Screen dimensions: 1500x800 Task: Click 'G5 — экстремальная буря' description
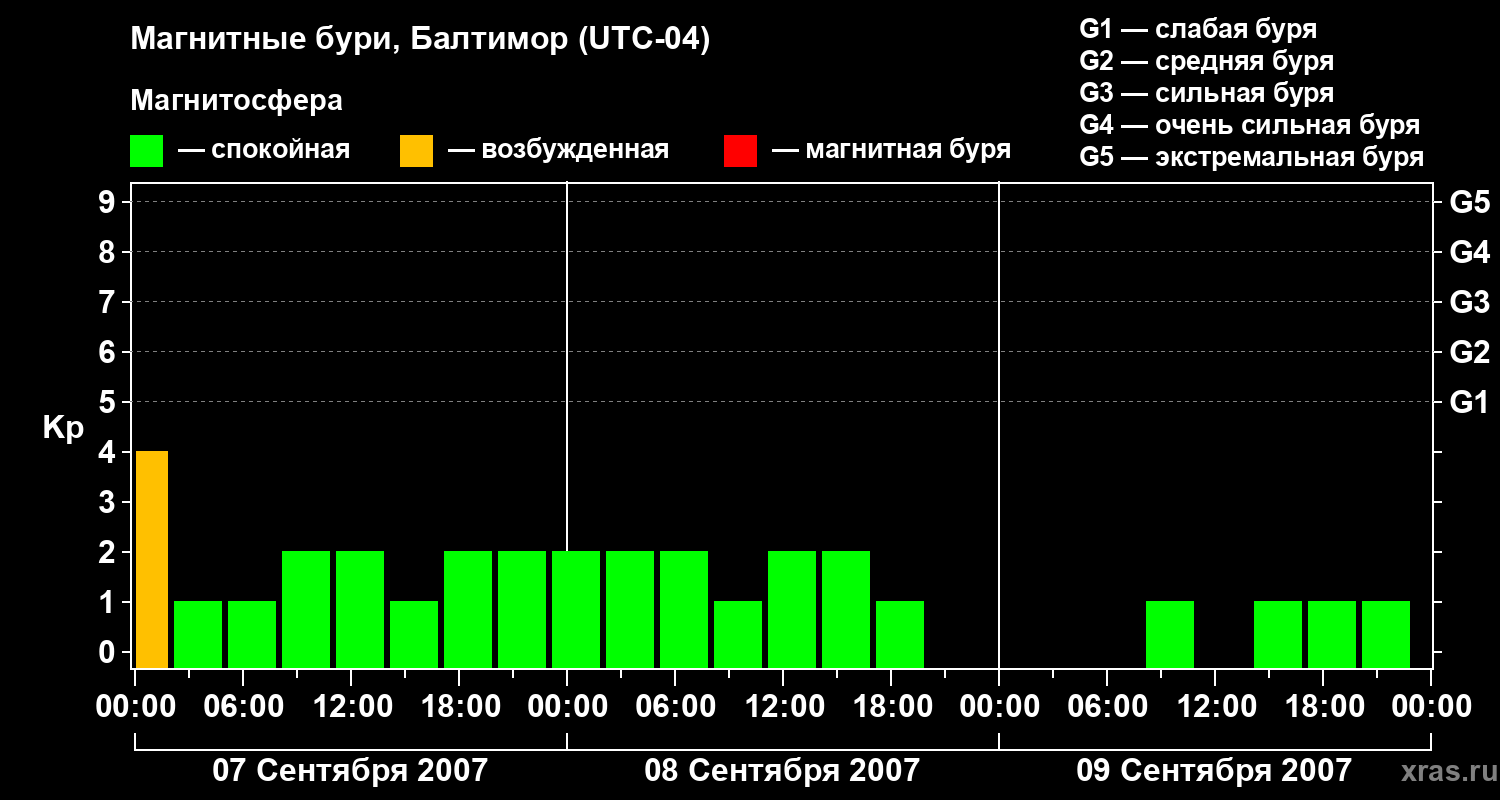pos(1251,157)
